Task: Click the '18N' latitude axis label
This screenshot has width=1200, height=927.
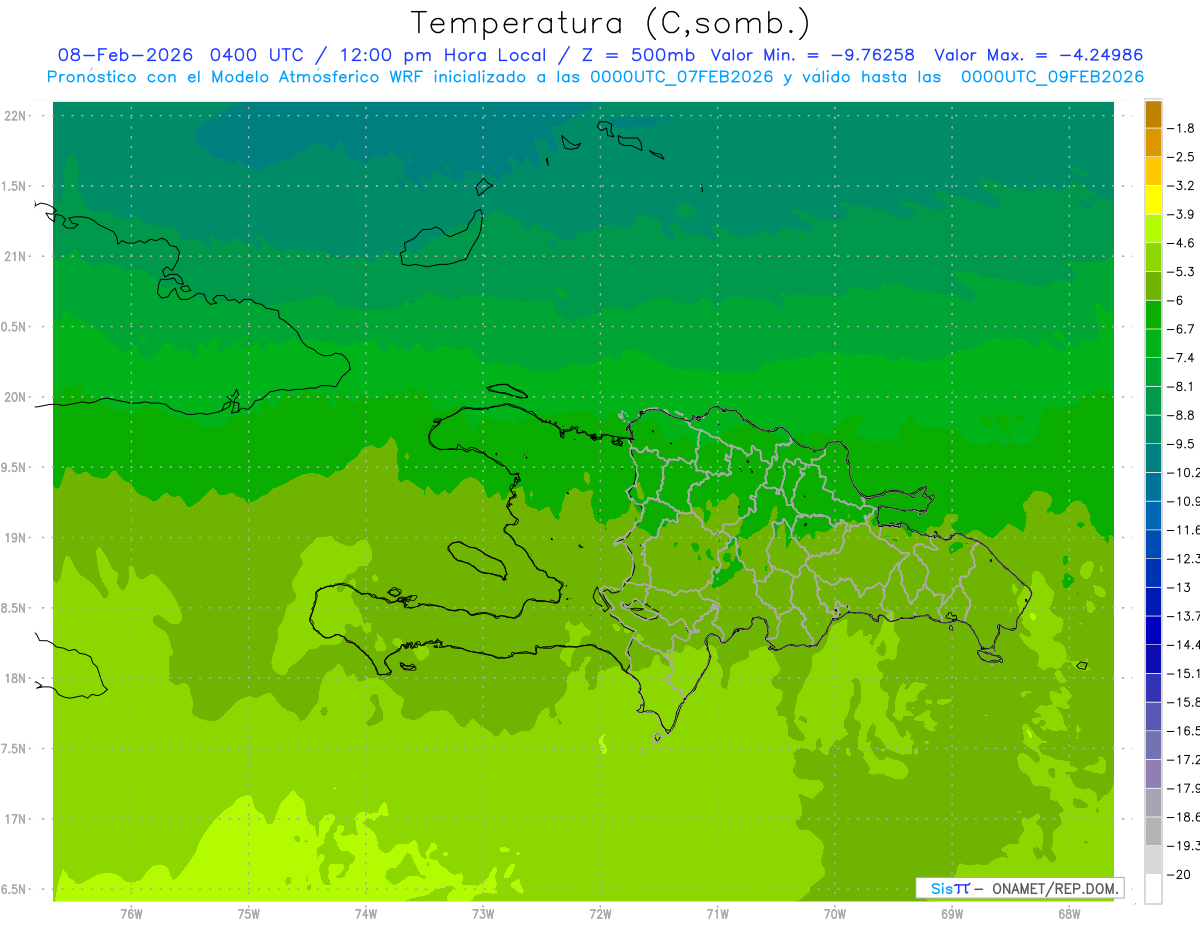Action: pyautogui.click(x=16, y=678)
